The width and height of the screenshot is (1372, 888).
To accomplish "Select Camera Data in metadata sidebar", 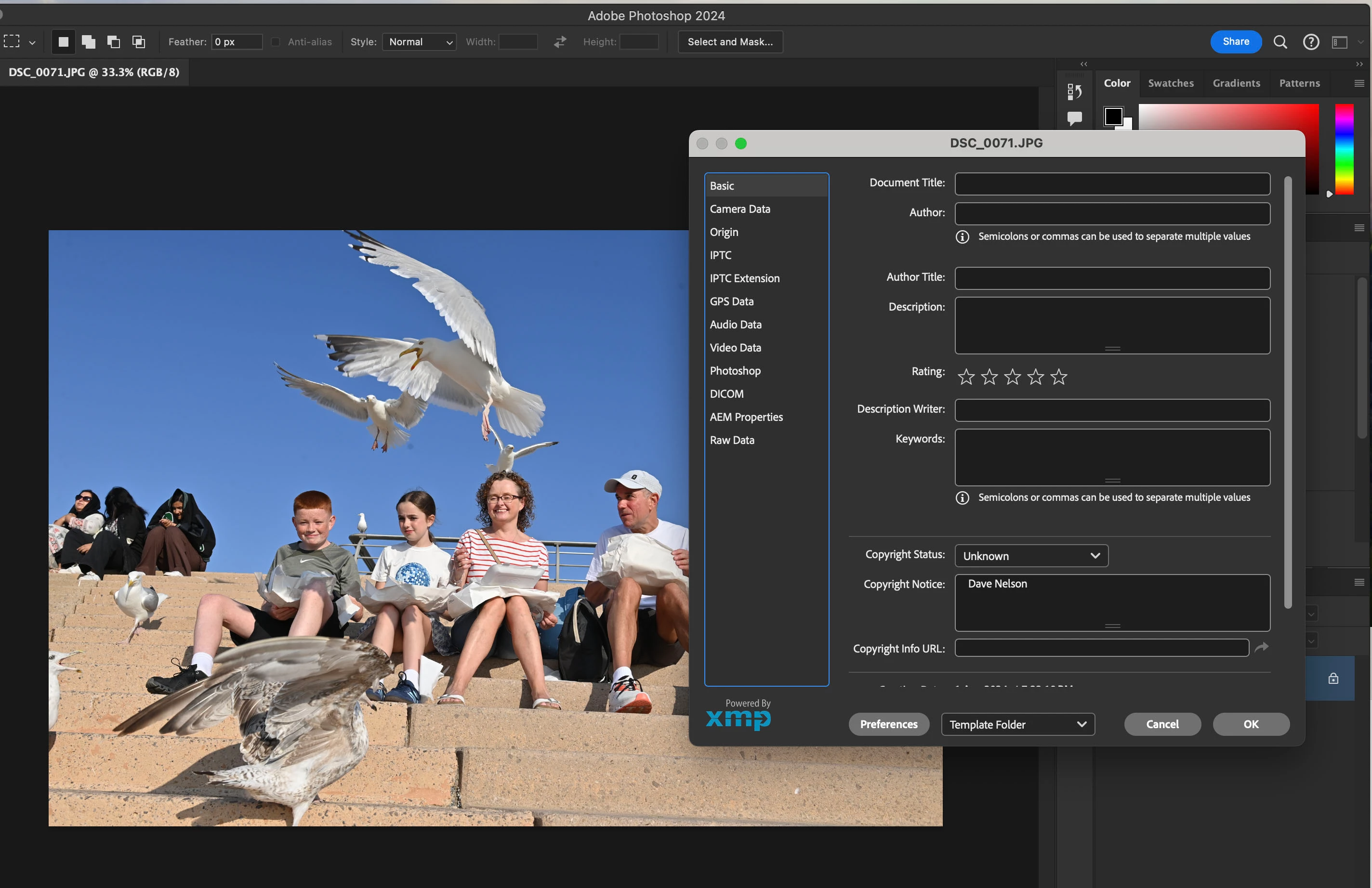I will click(x=739, y=209).
